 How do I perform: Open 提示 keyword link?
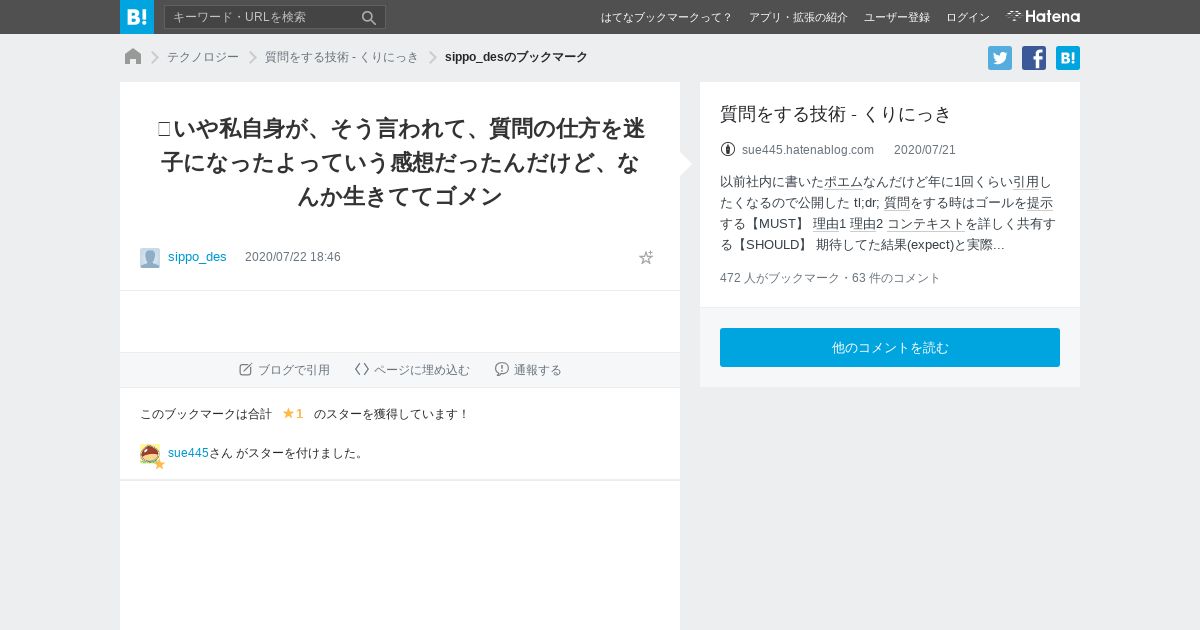point(1039,203)
